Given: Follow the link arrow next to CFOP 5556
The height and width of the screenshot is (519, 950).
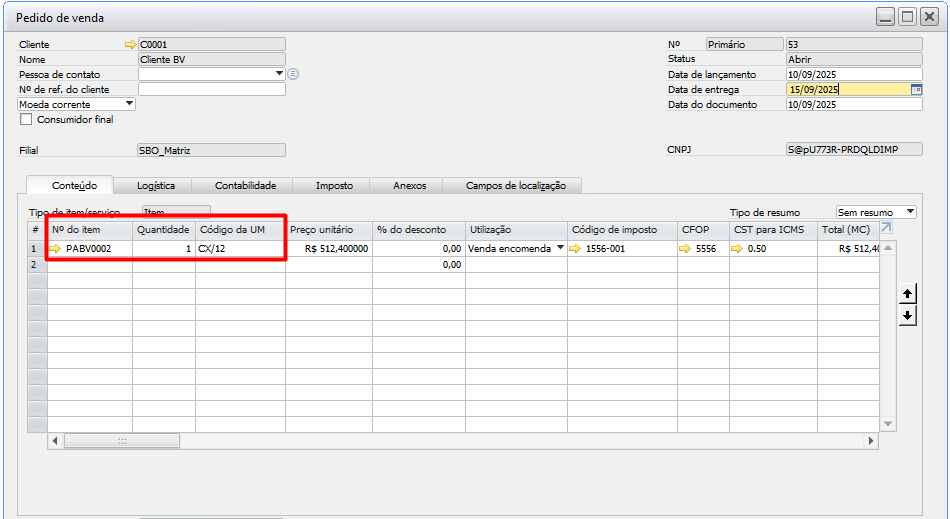Looking at the screenshot, I should pos(685,249).
